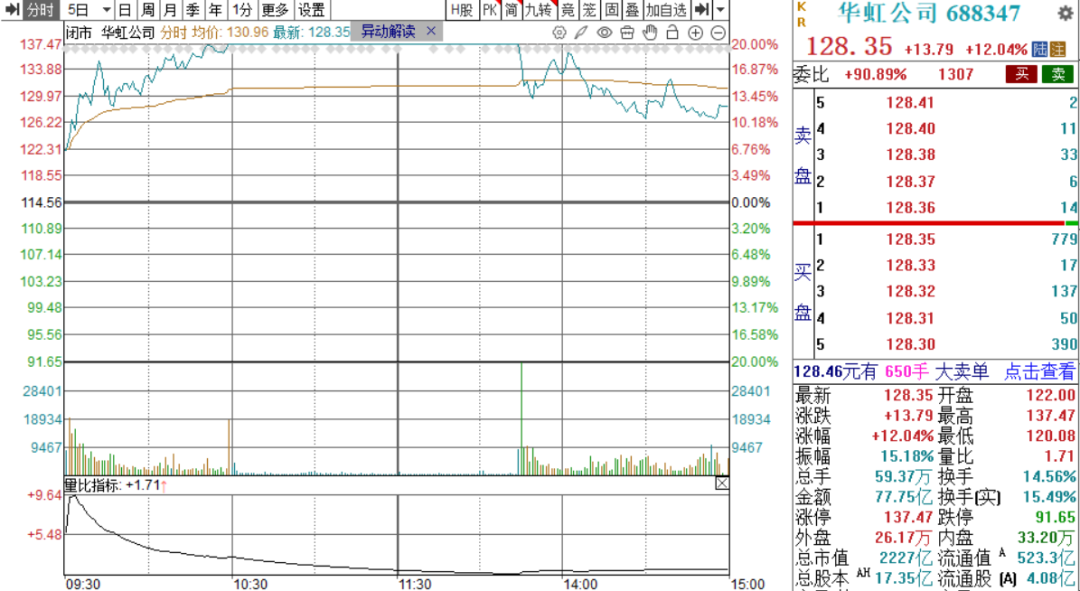Click the gear settings icon beside the stock name
The image size is (1080, 591).
[1065, 14]
